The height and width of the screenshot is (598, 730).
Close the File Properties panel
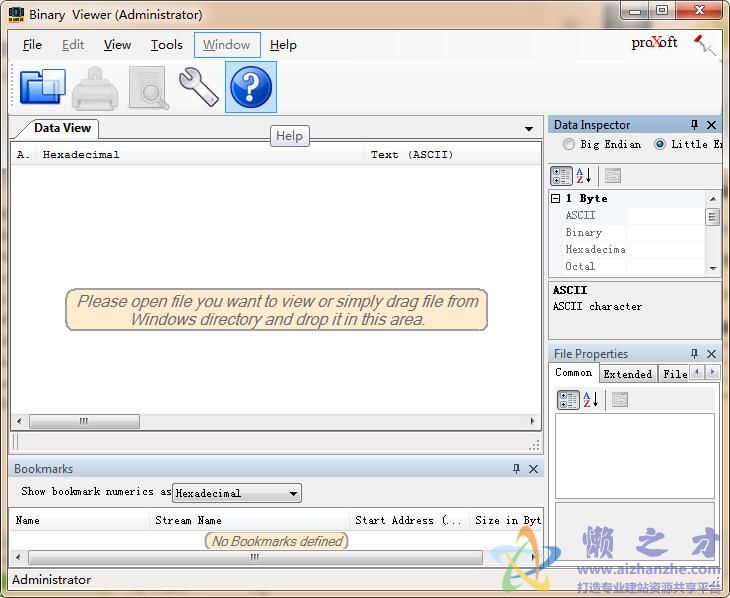pyautogui.click(x=711, y=353)
